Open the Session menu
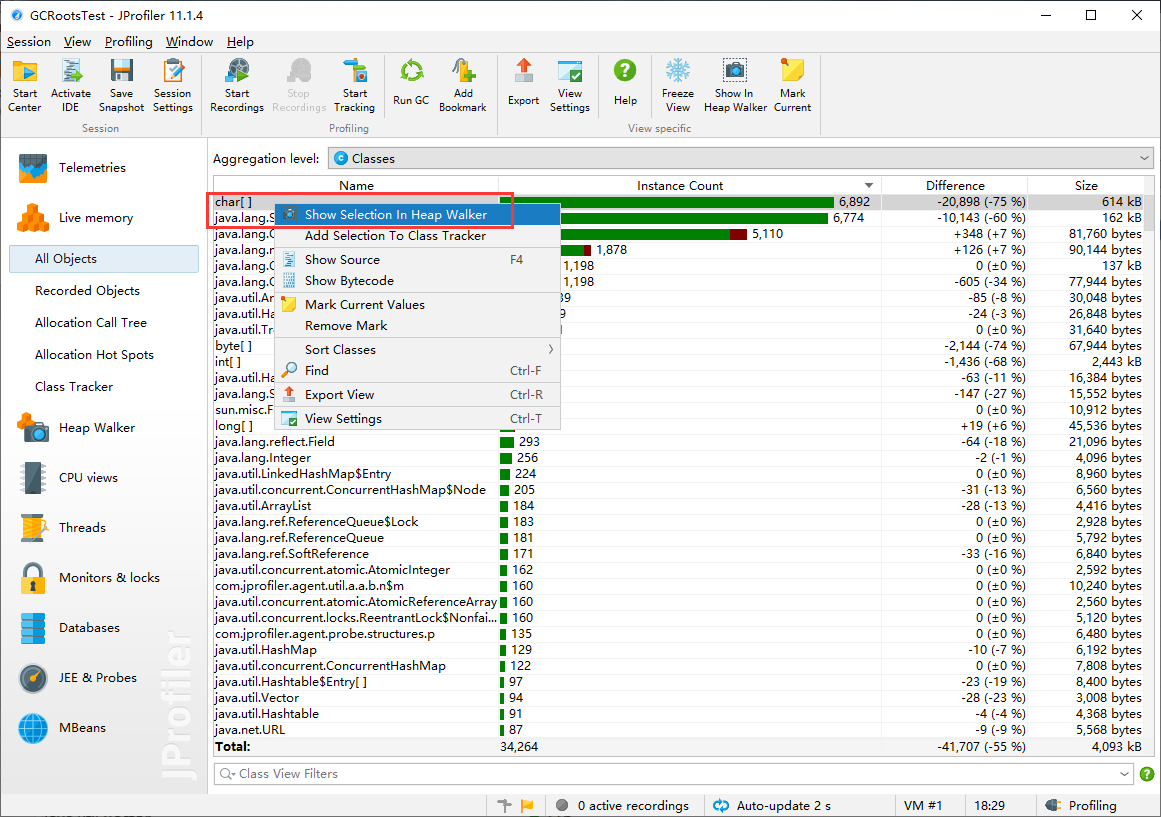 click(29, 41)
